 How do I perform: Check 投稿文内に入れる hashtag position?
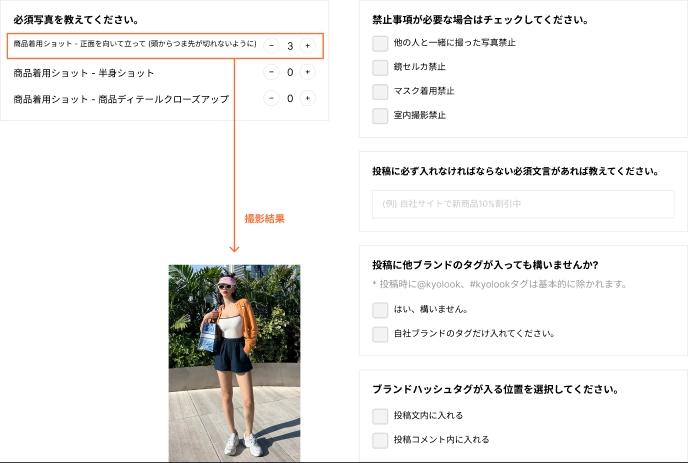tap(380, 415)
